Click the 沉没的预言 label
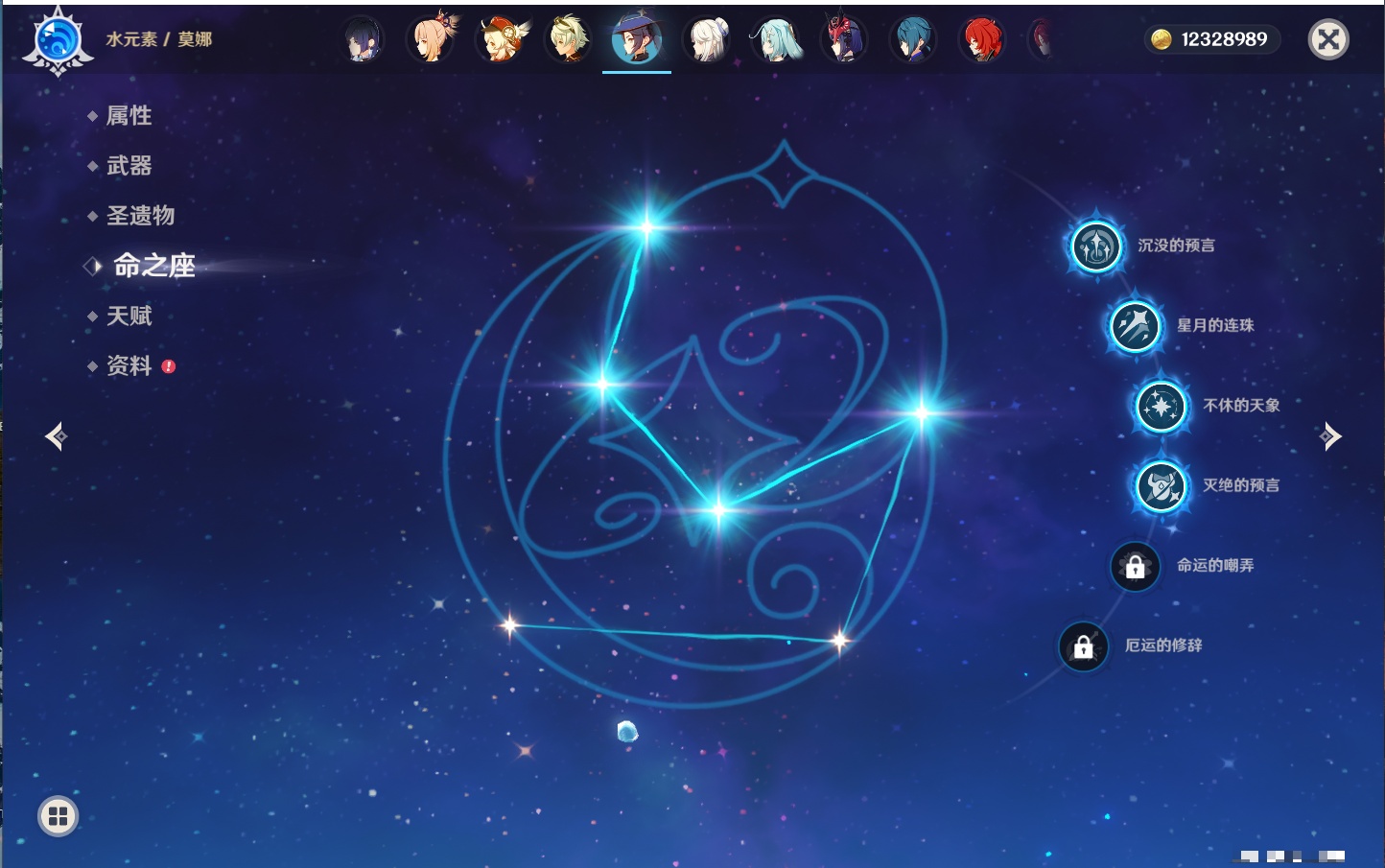Image resolution: width=1385 pixels, height=868 pixels. coord(1176,246)
